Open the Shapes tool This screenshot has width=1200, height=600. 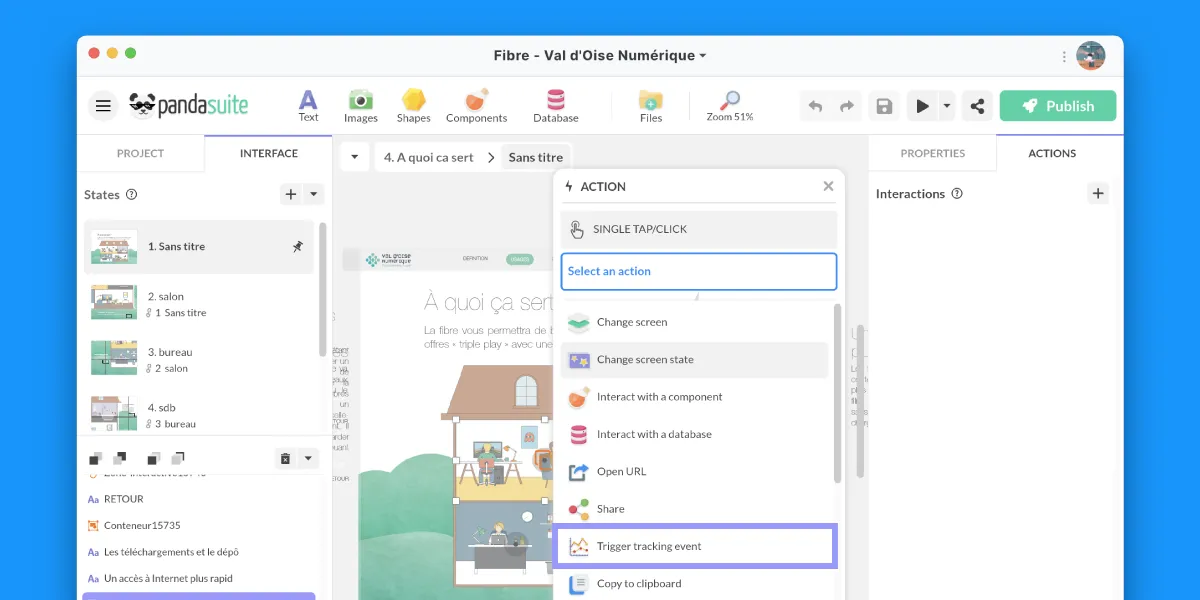tap(413, 105)
